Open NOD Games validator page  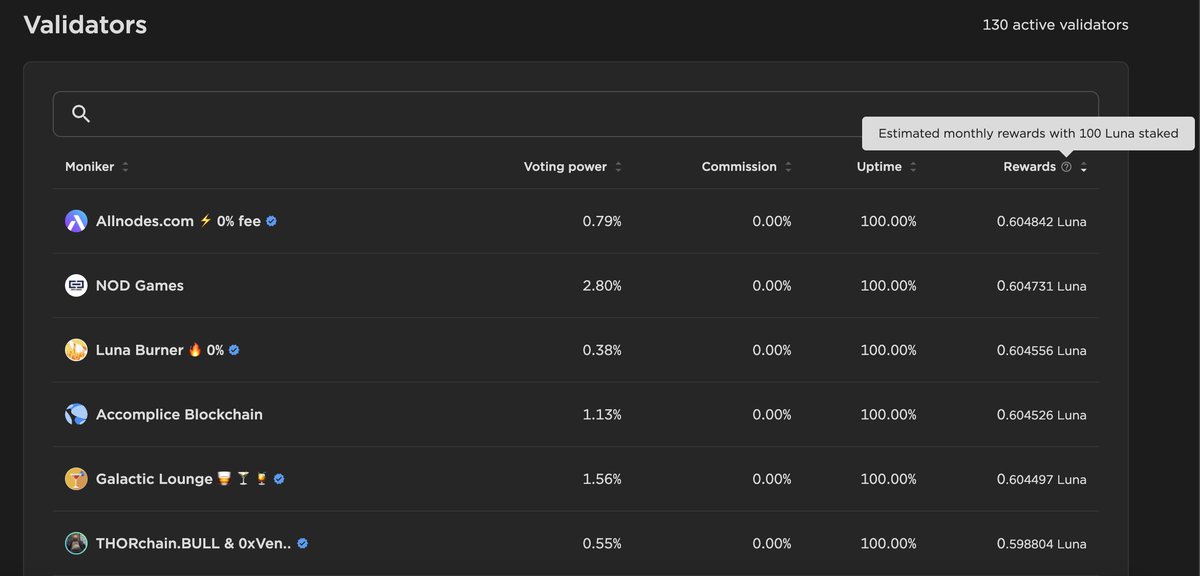pos(140,286)
